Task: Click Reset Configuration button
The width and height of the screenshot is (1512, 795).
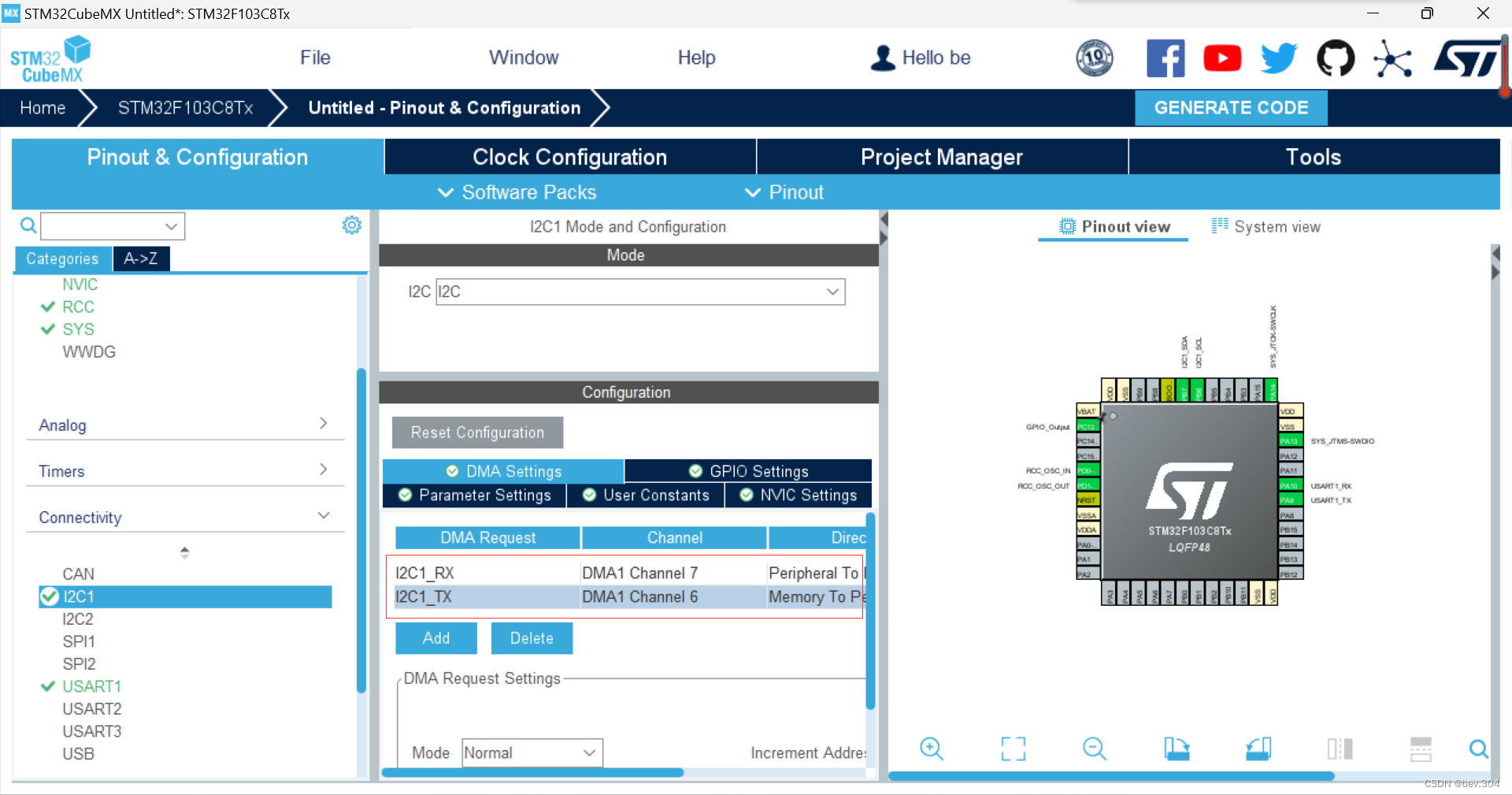Action: (477, 433)
